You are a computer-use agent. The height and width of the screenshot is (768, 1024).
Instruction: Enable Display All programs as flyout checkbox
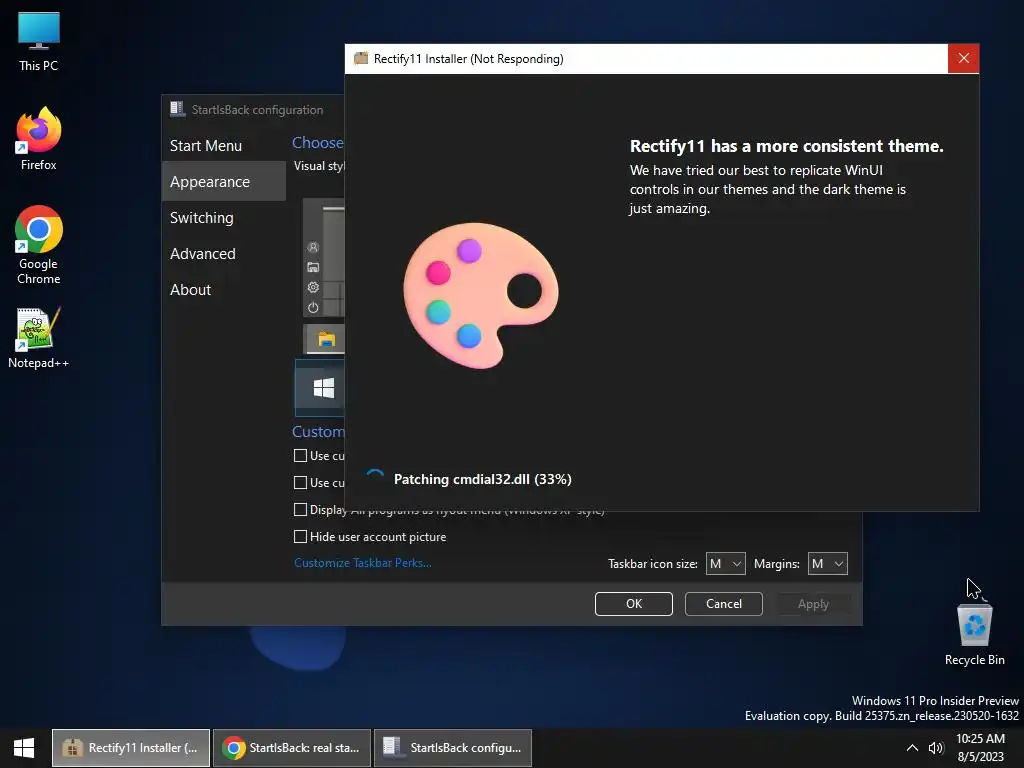300,509
